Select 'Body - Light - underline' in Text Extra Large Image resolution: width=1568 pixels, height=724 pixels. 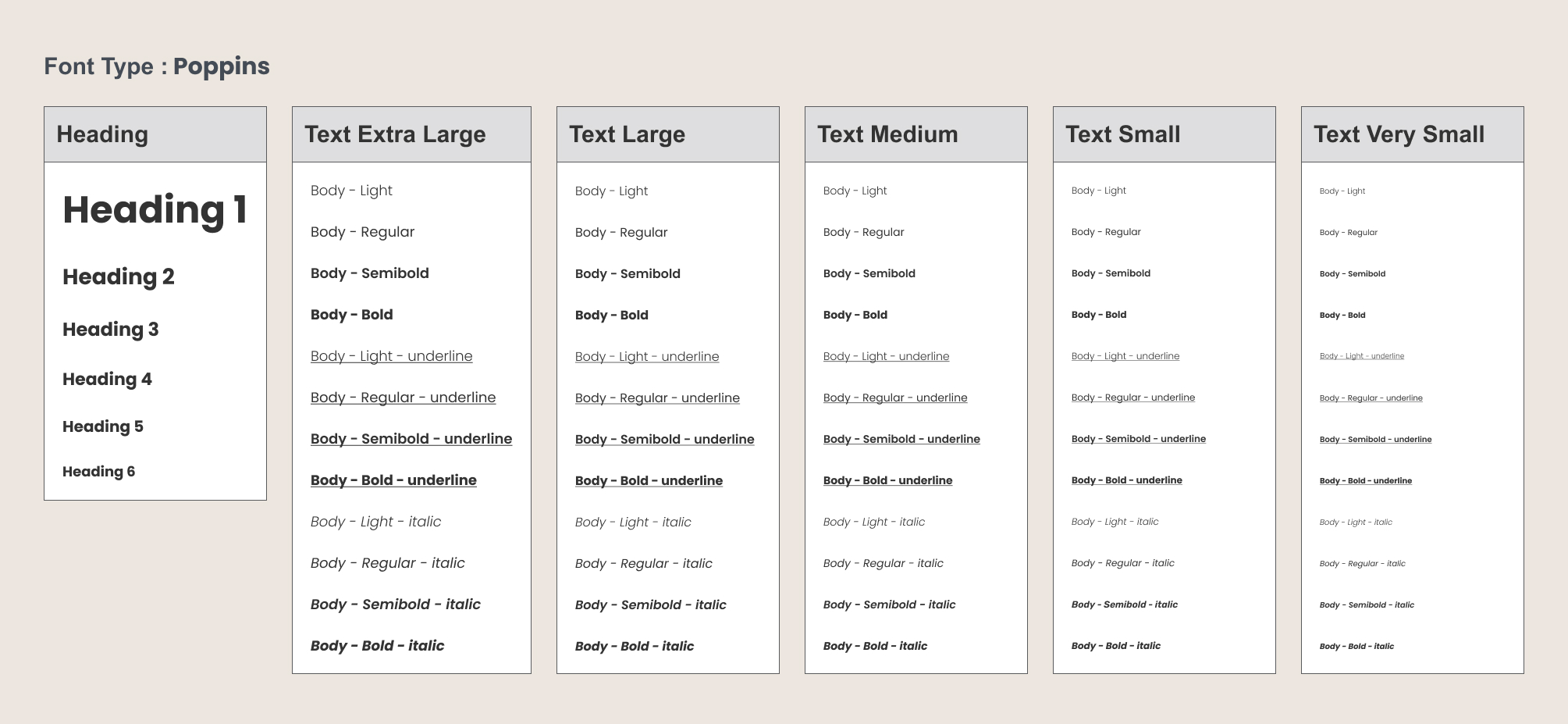tap(392, 356)
